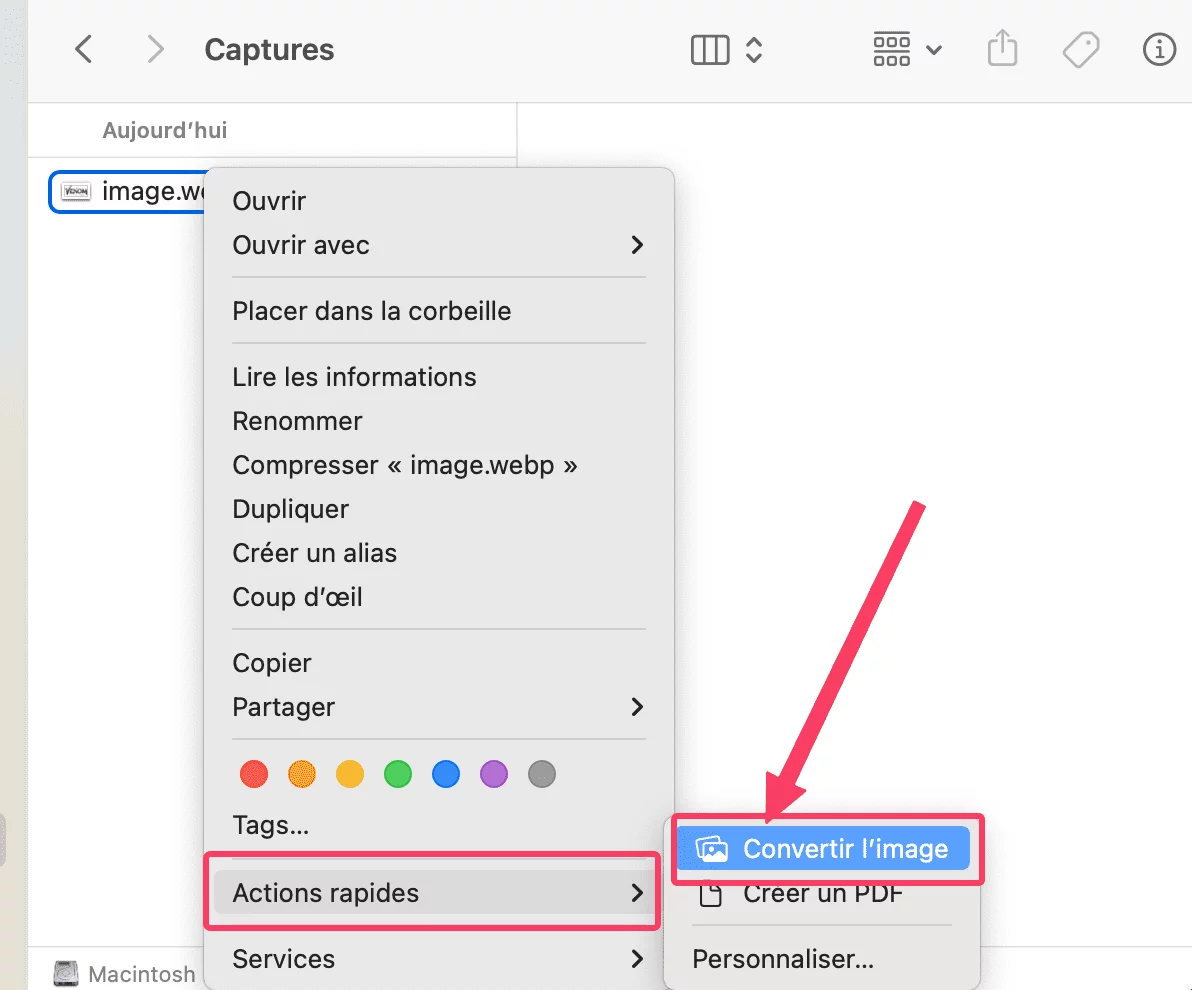Click the Macintosh disk icon in path bar
Image resolution: width=1192 pixels, height=990 pixels.
point(66,974)
